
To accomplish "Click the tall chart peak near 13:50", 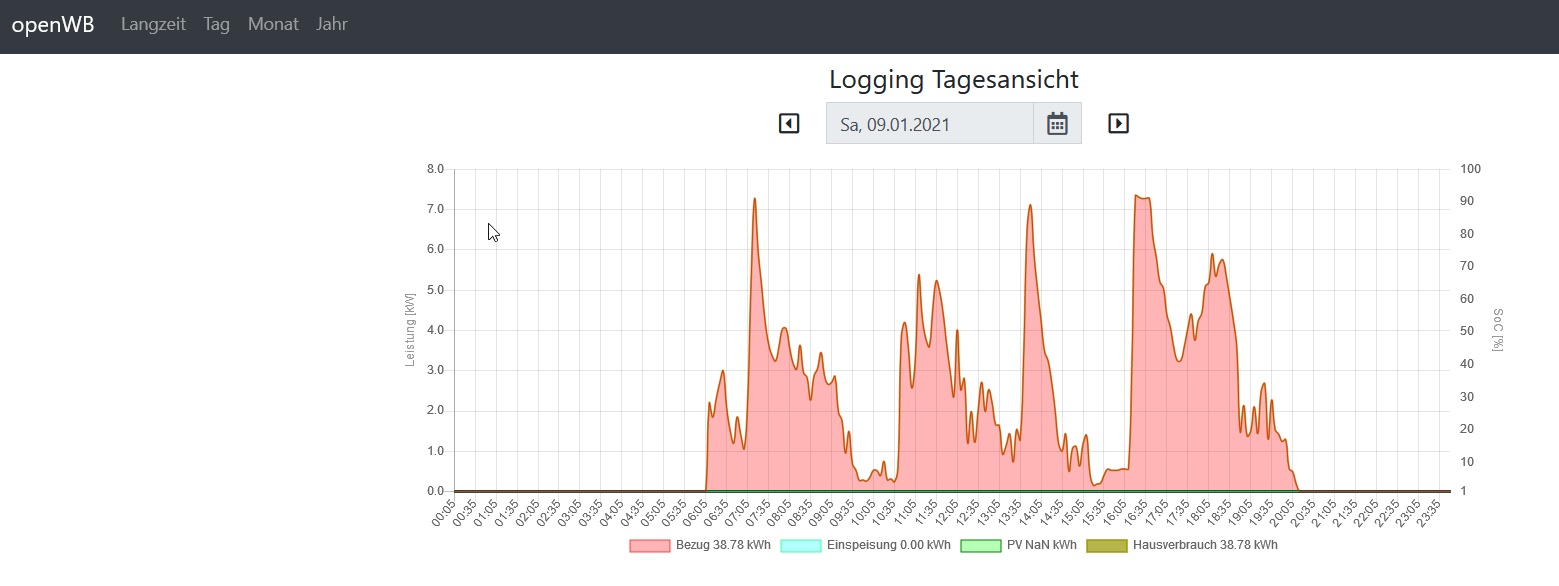I will [x=1030, y=206].
